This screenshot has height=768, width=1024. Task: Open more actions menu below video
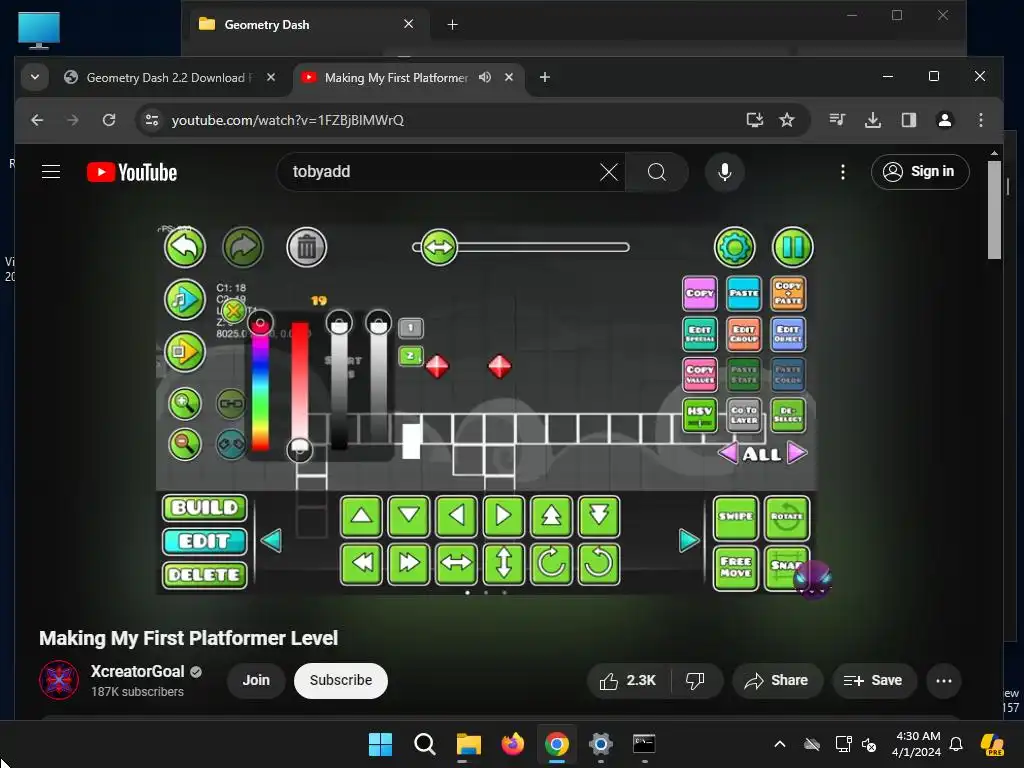(x=944, y=680)
